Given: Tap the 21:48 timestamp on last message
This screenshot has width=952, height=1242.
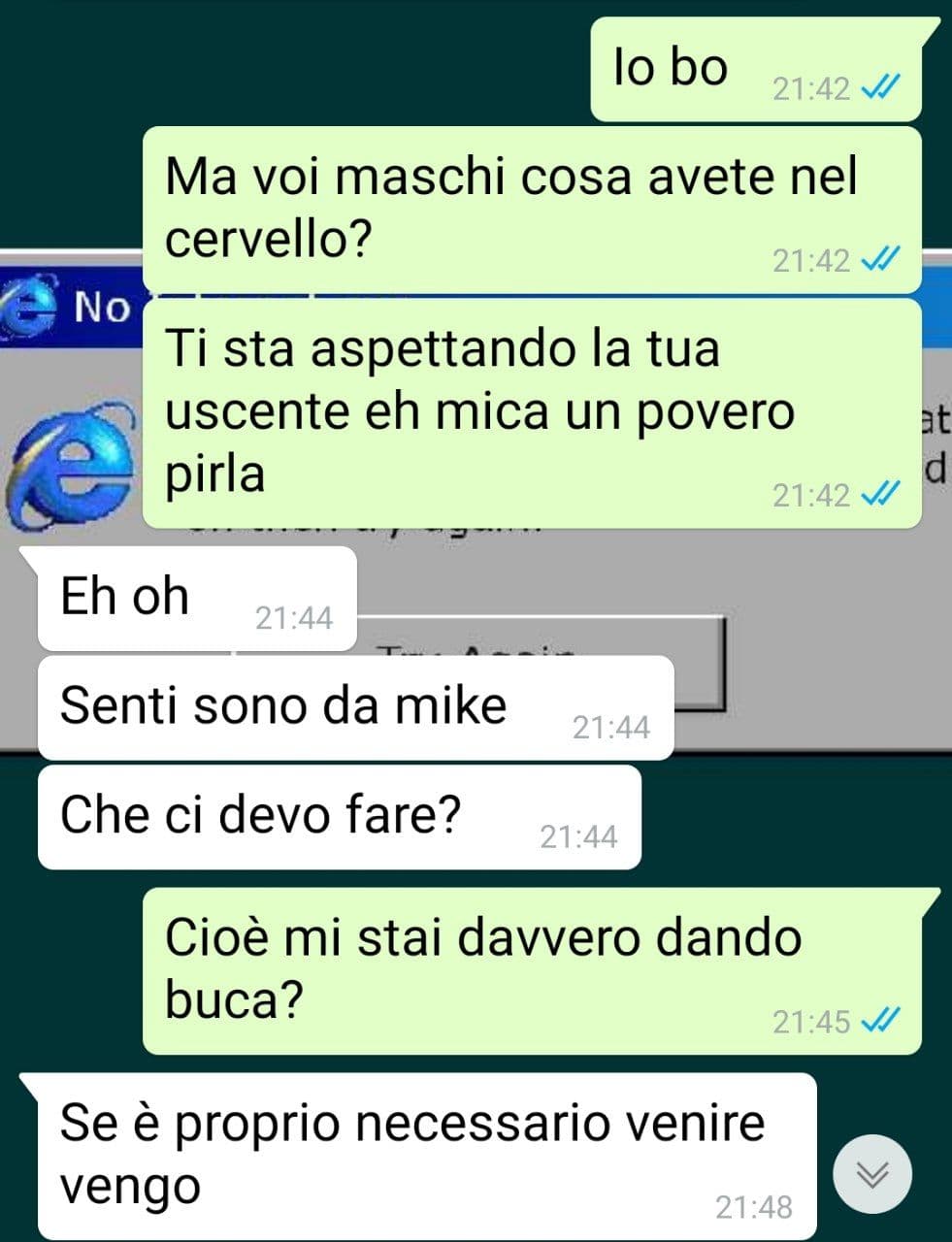Looking at the screenshot, I should [754, 1207].
